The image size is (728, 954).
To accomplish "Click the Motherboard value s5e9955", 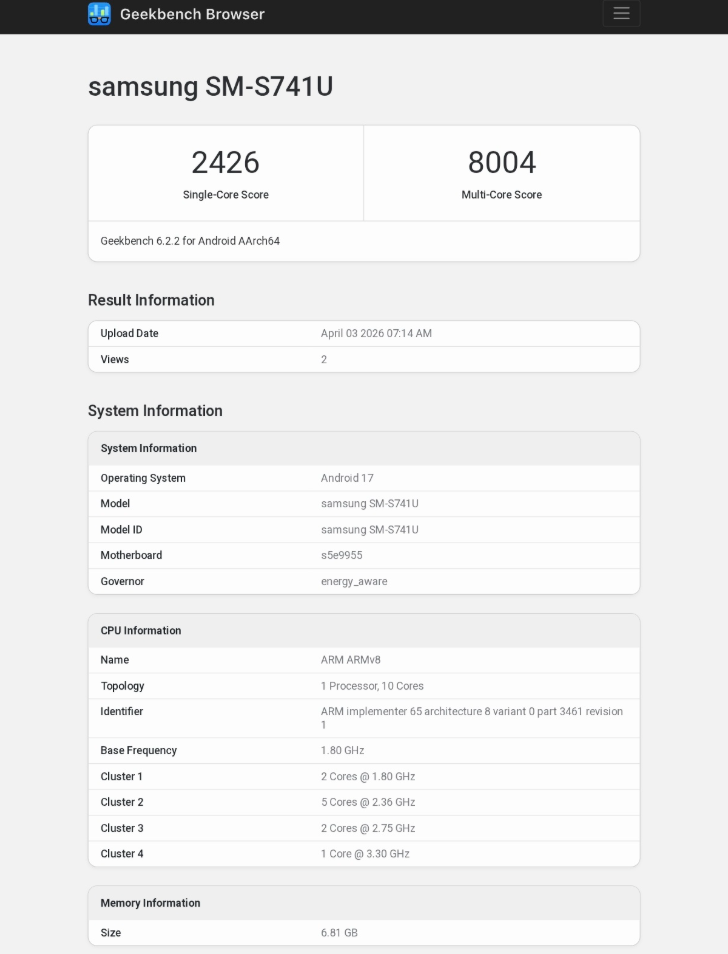I will [x=341, y=556].
